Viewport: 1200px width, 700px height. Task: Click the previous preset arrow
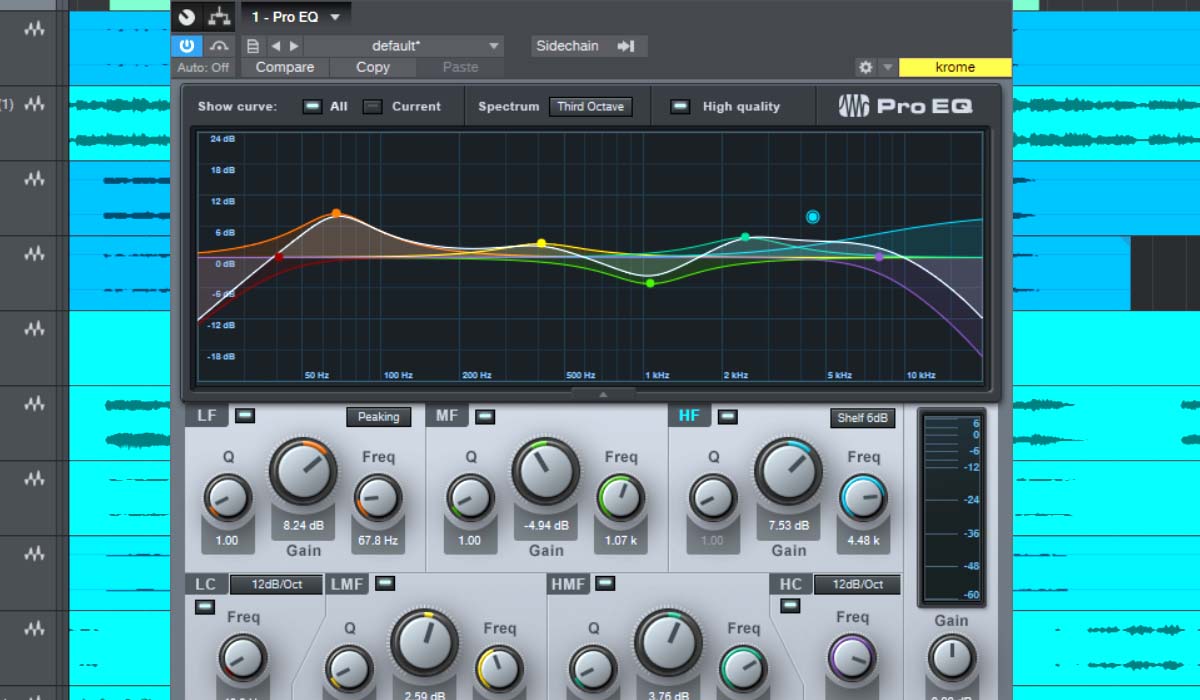pos(275,45)
